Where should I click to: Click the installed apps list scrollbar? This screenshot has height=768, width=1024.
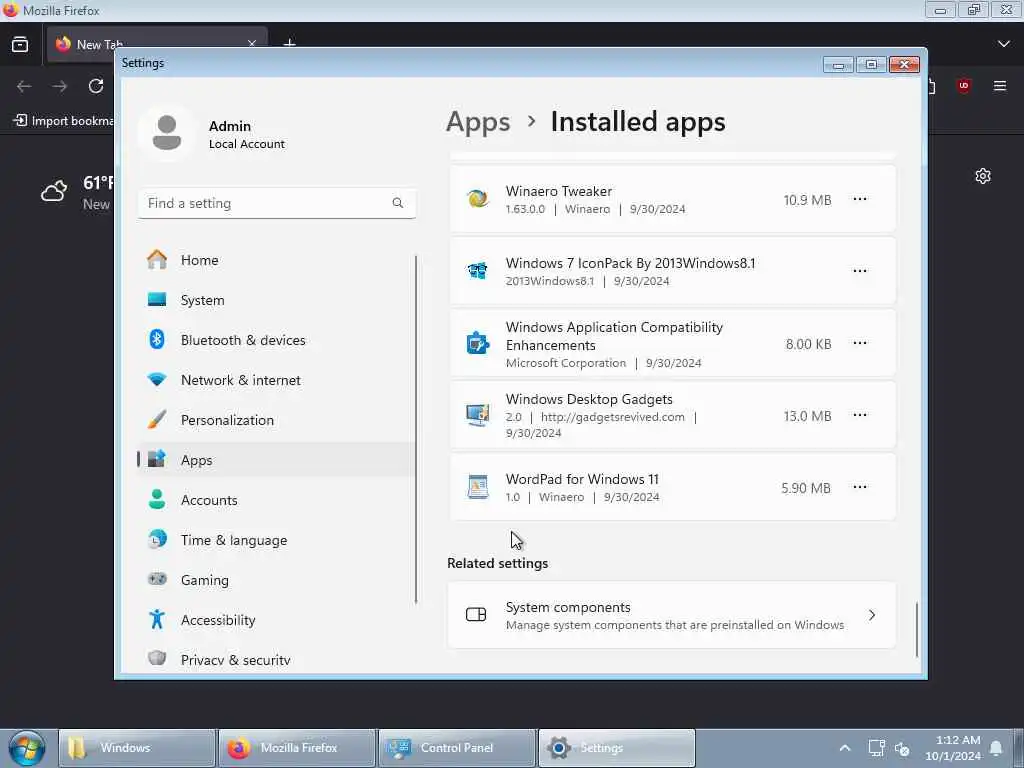(916, 629)
